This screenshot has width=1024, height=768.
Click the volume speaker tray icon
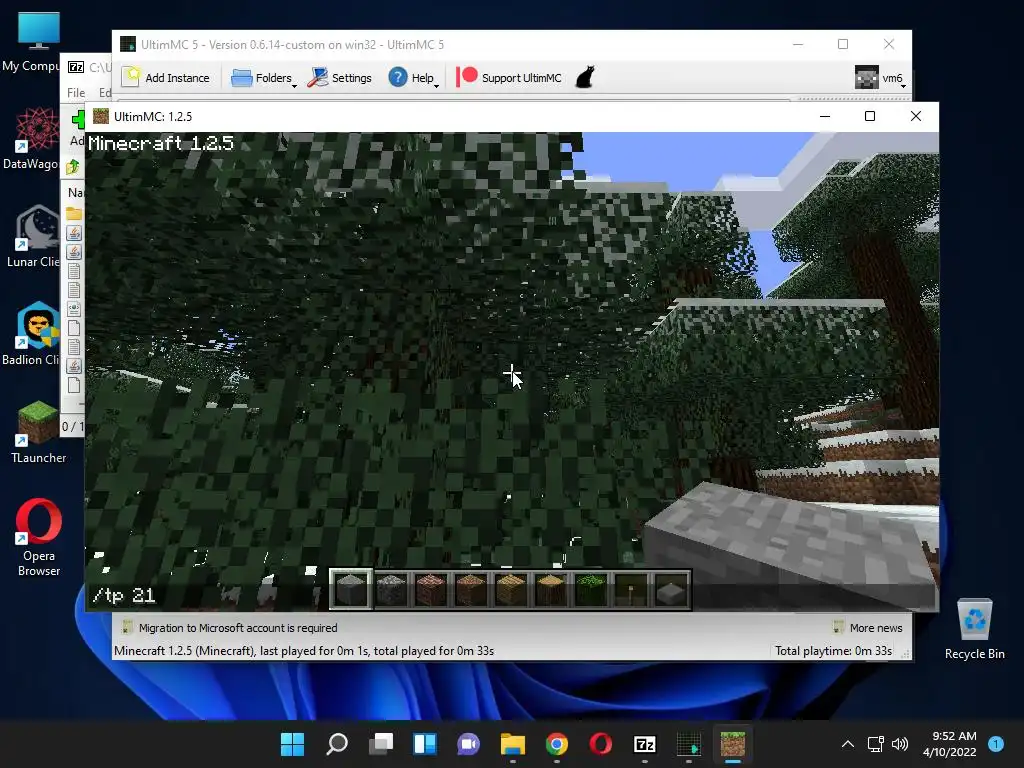(x=900, y=744)
